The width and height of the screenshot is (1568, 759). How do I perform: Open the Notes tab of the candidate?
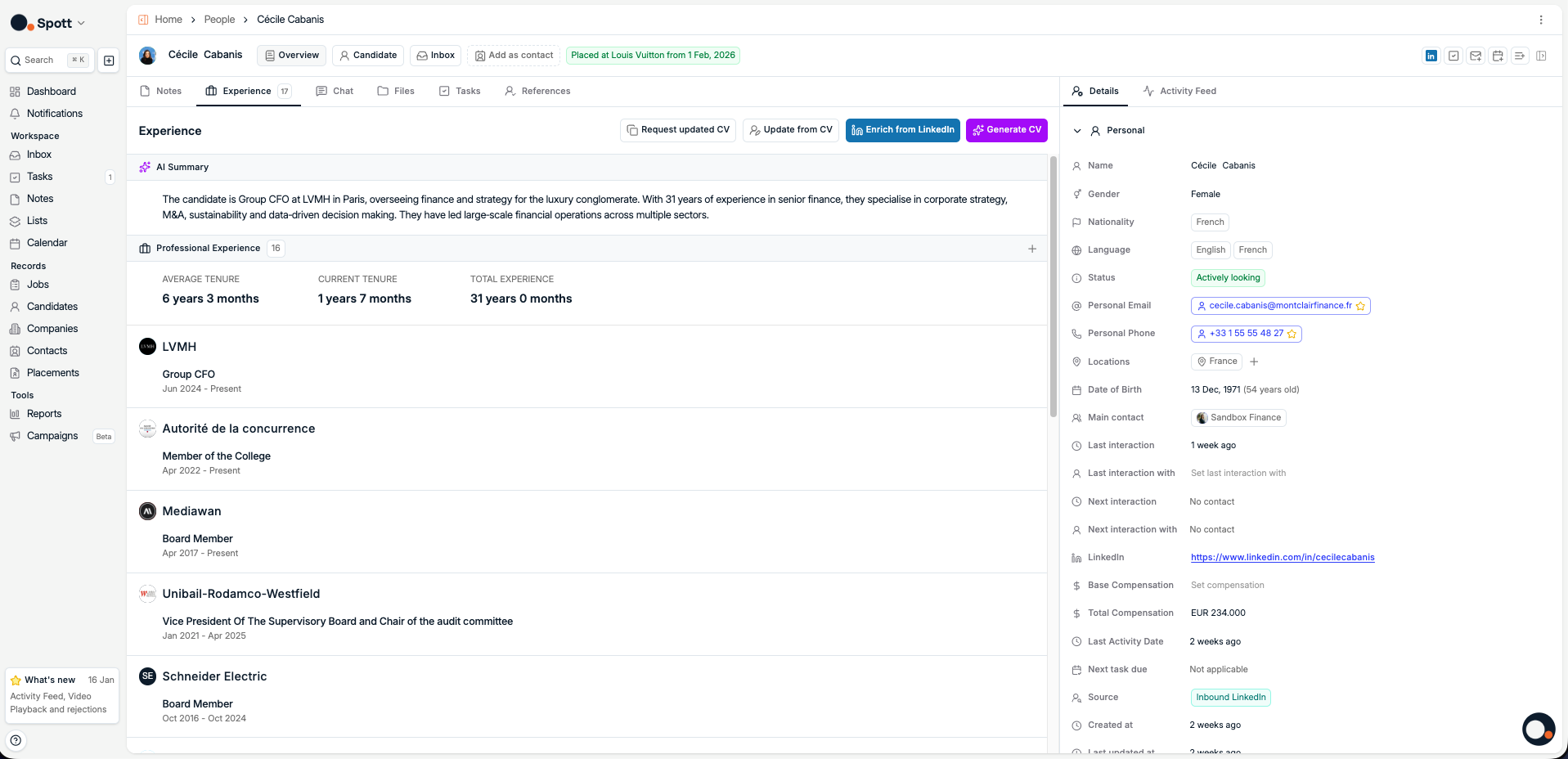[x=160, y=91]
